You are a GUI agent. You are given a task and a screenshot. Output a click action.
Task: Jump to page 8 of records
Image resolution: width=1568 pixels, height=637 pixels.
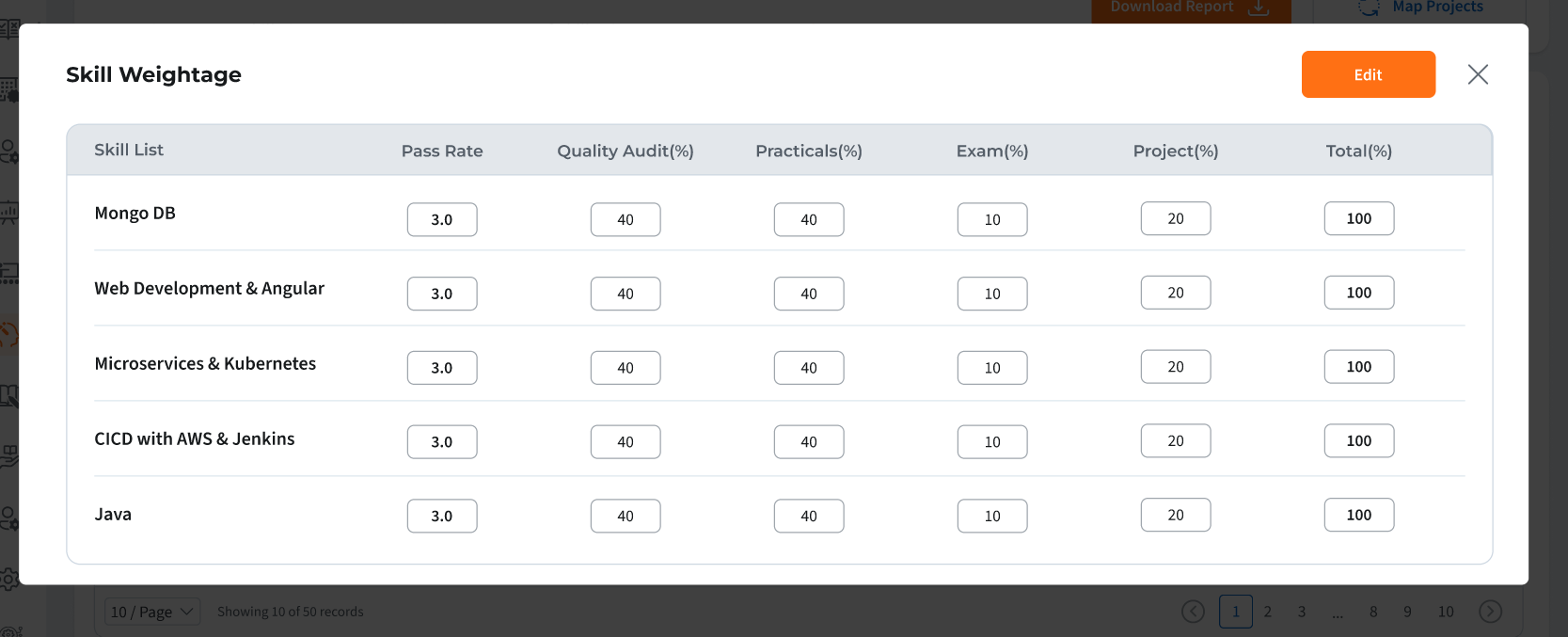1373,612
